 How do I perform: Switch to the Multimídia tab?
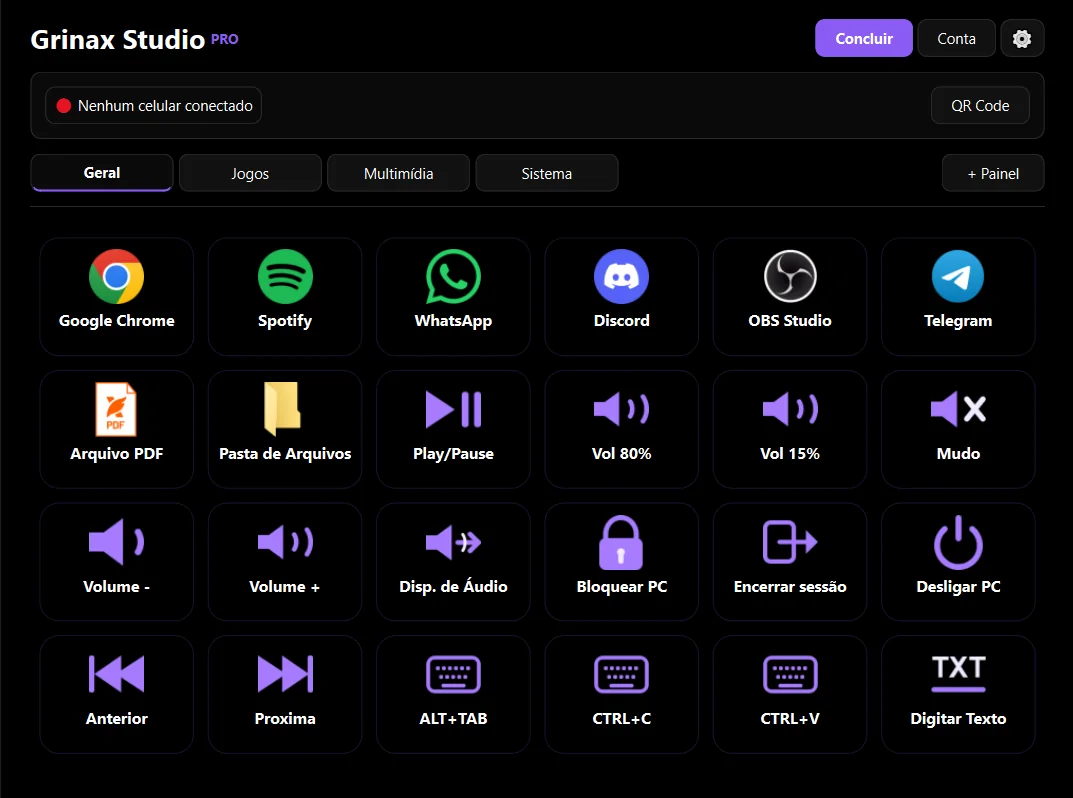coord(398,173)
